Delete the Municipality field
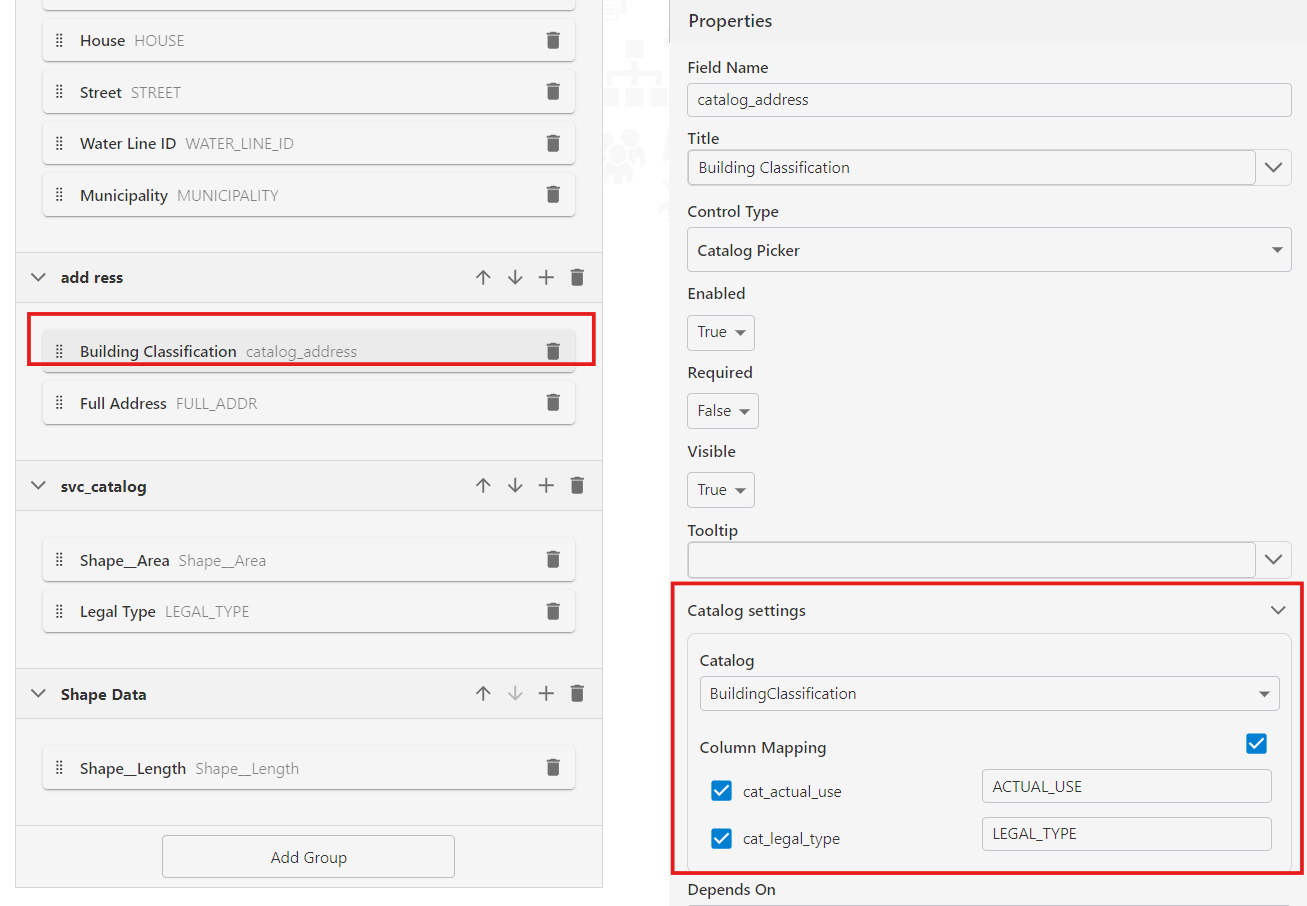This screenshot has height=906, width=1307. [553, 194]
